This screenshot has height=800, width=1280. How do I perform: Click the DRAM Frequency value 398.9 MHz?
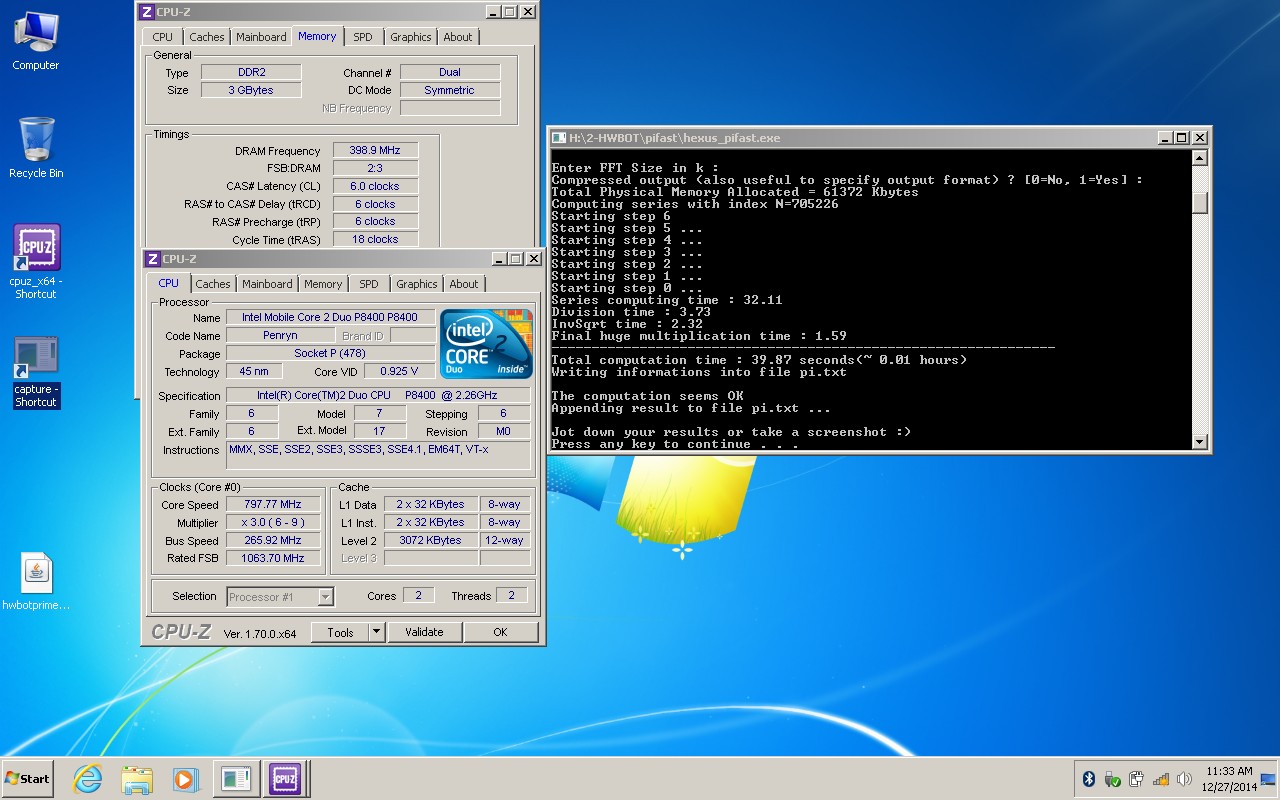point(375,151)
